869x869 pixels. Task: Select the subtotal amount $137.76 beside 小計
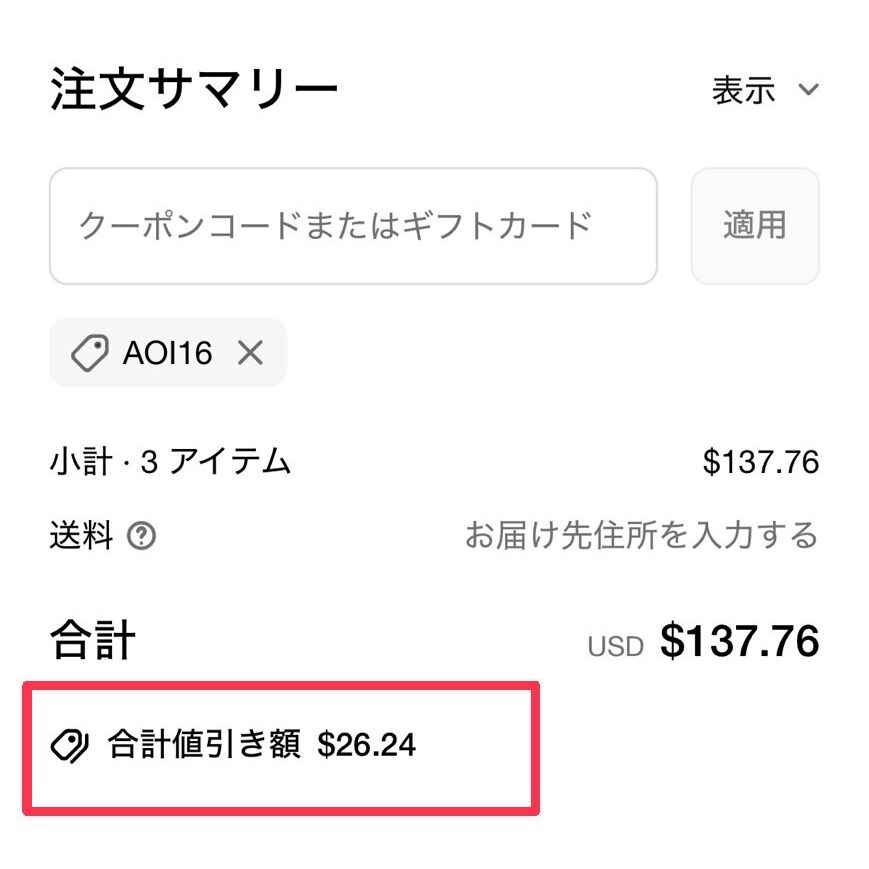click(x=760, y=462)
